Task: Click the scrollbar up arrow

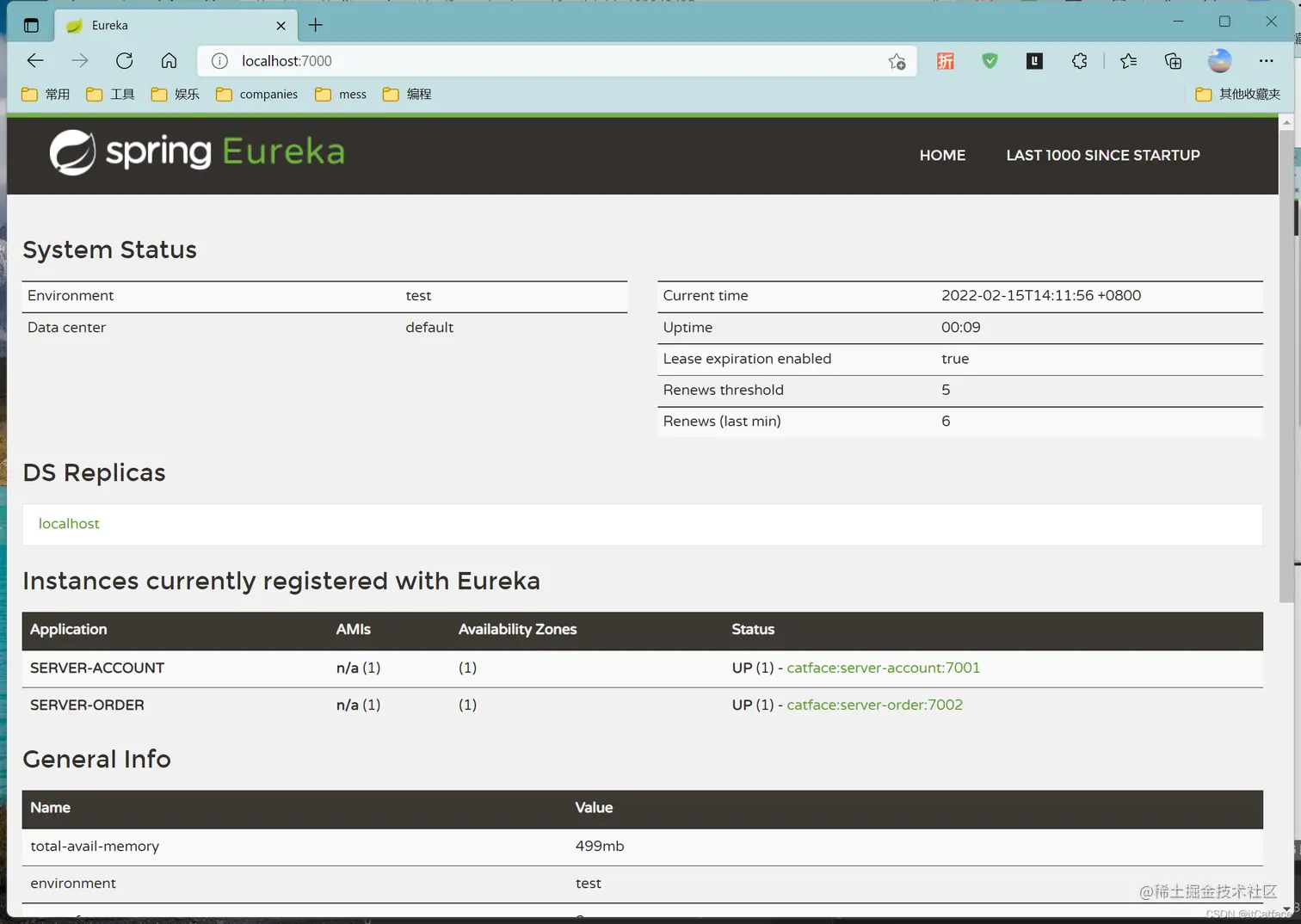Action: coord(1286,123)
